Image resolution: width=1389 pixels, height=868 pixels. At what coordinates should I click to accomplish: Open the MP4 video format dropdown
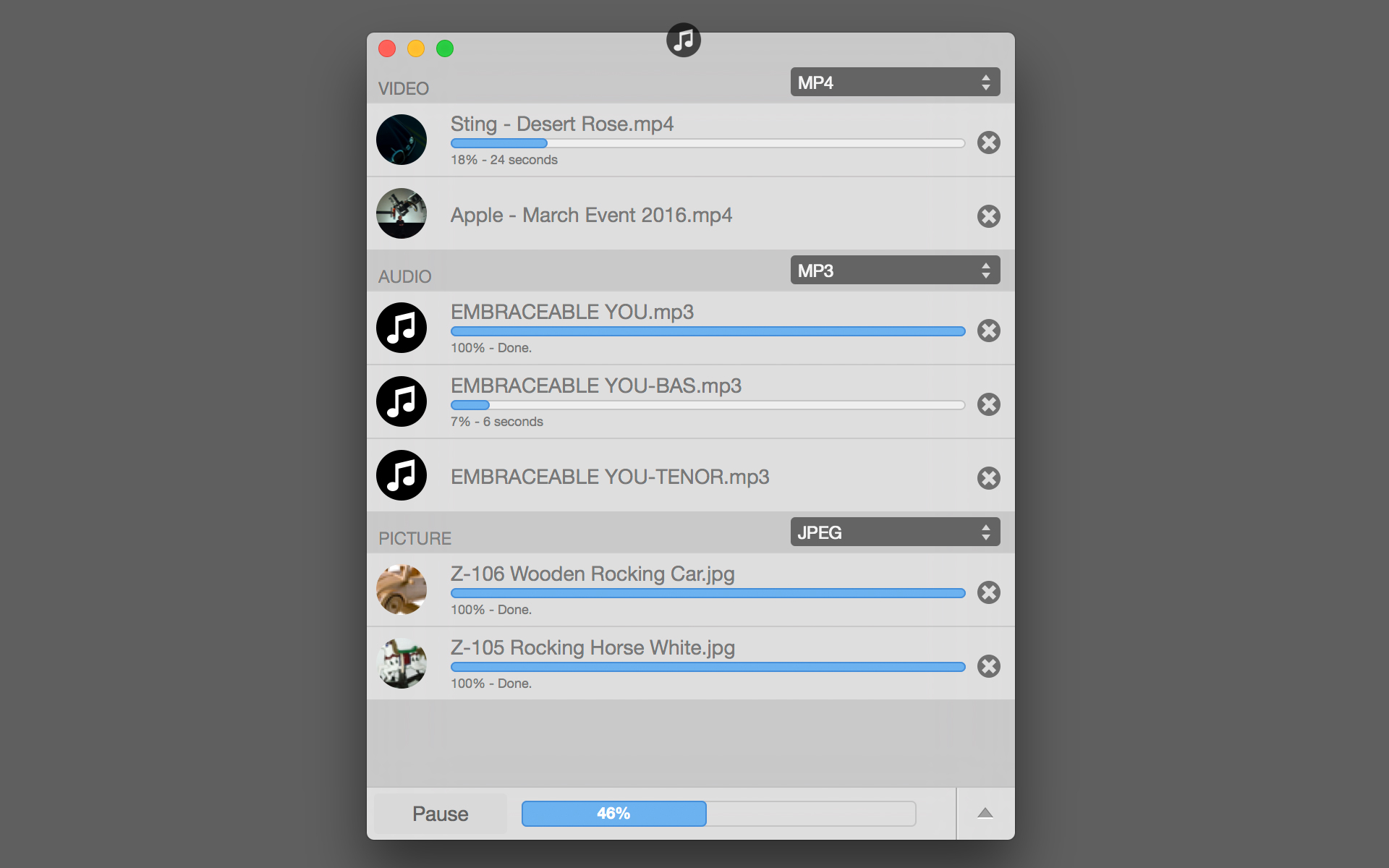pos(895,82)
